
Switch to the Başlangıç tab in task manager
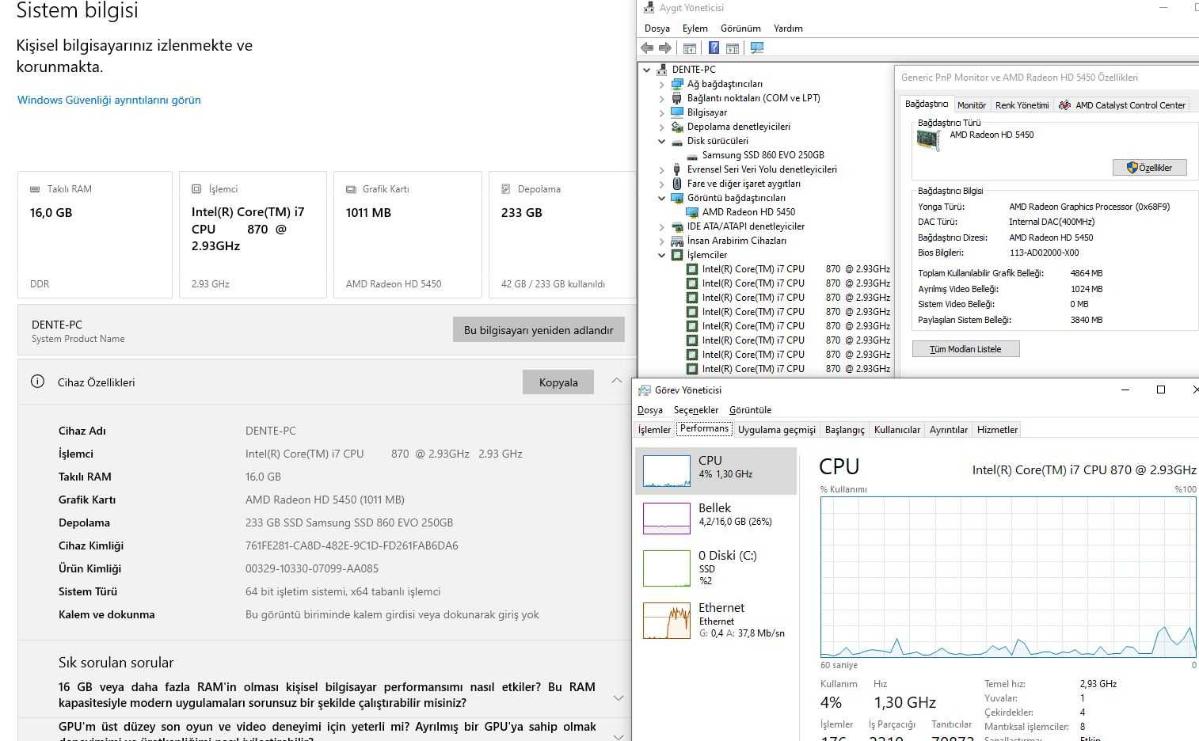pos(844,430)
